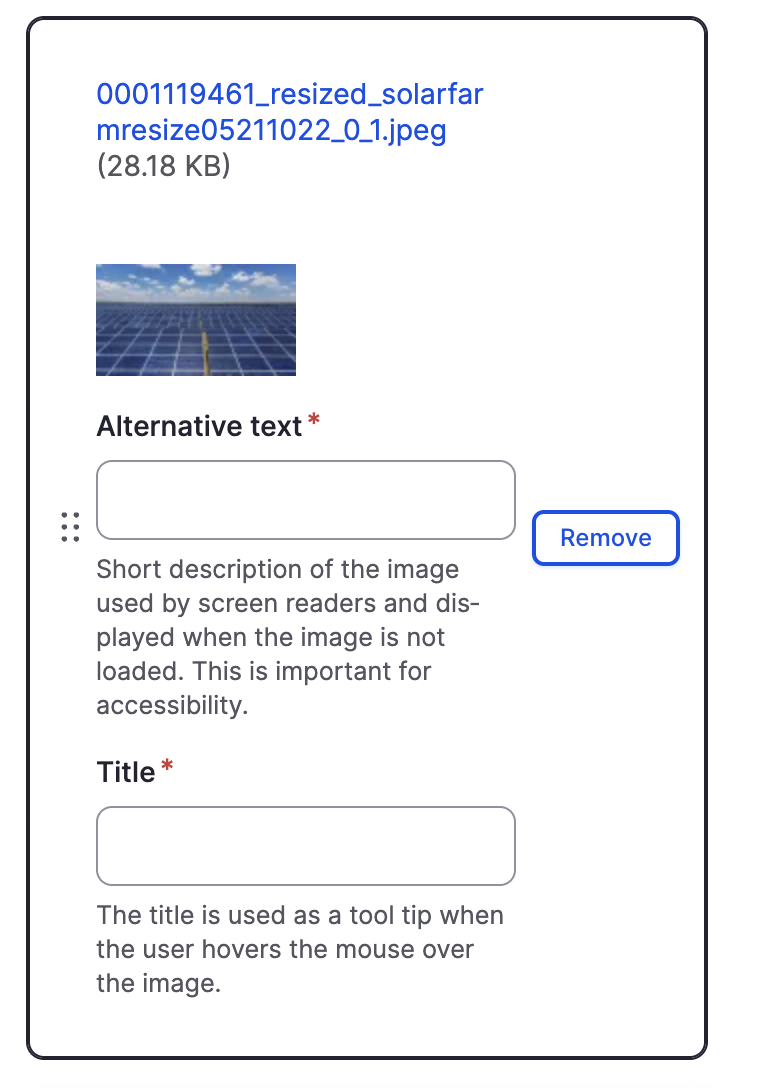Click the word "accessibility." in help text
Viewport: 760px width, 1088px height.
(171, 705)
